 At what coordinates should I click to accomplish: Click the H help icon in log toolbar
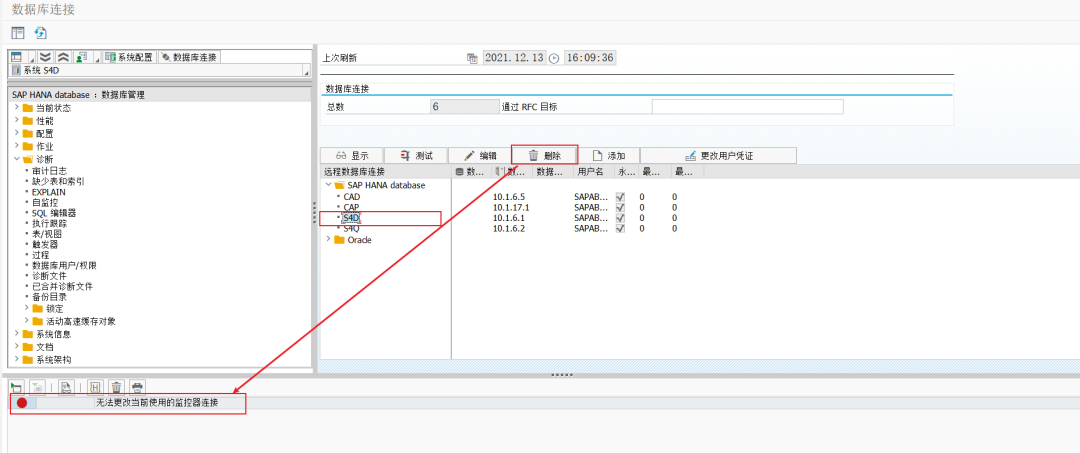click(x=95, y=388)
